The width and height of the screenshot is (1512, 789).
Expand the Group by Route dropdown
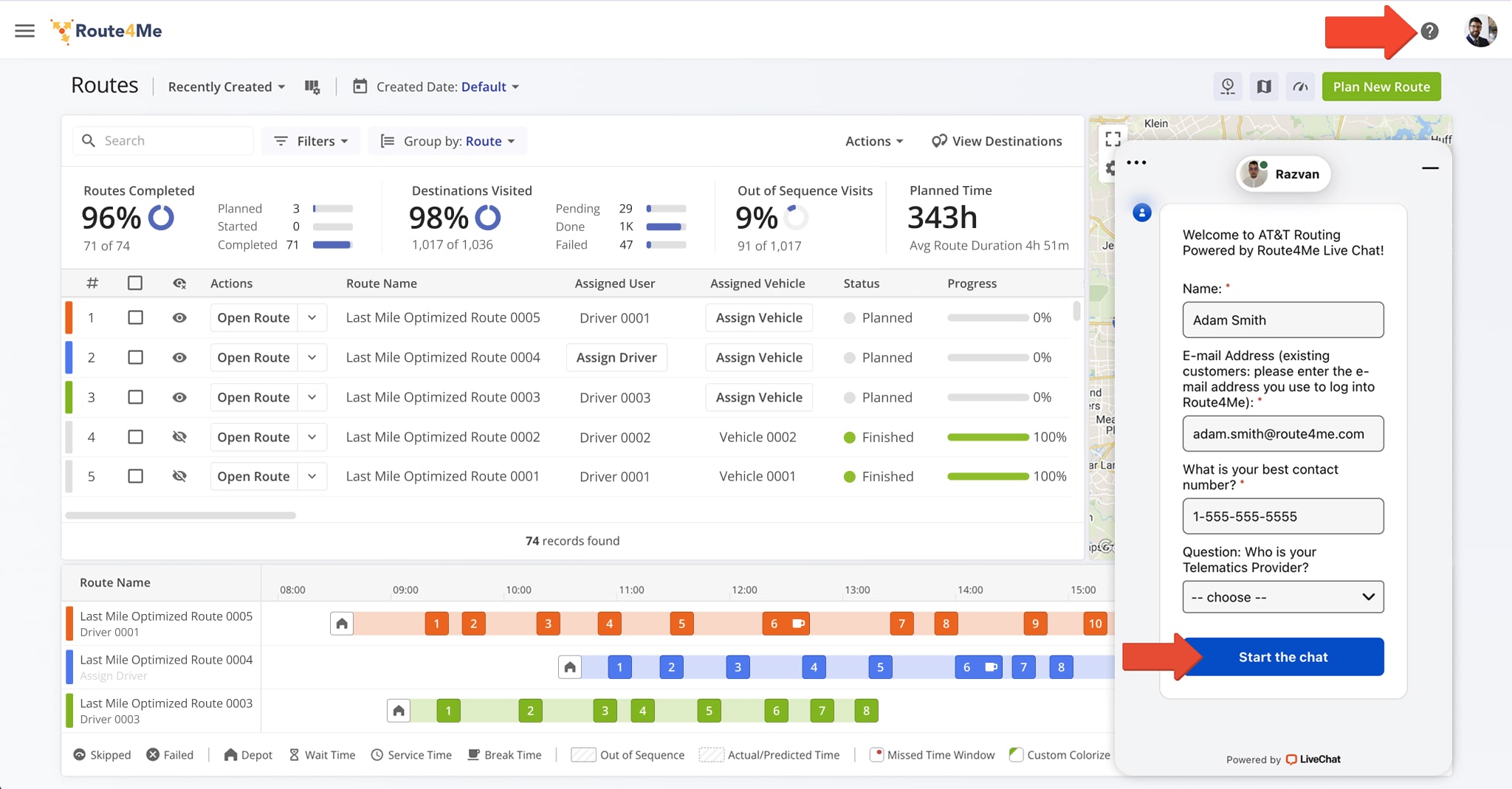(447, 141)
